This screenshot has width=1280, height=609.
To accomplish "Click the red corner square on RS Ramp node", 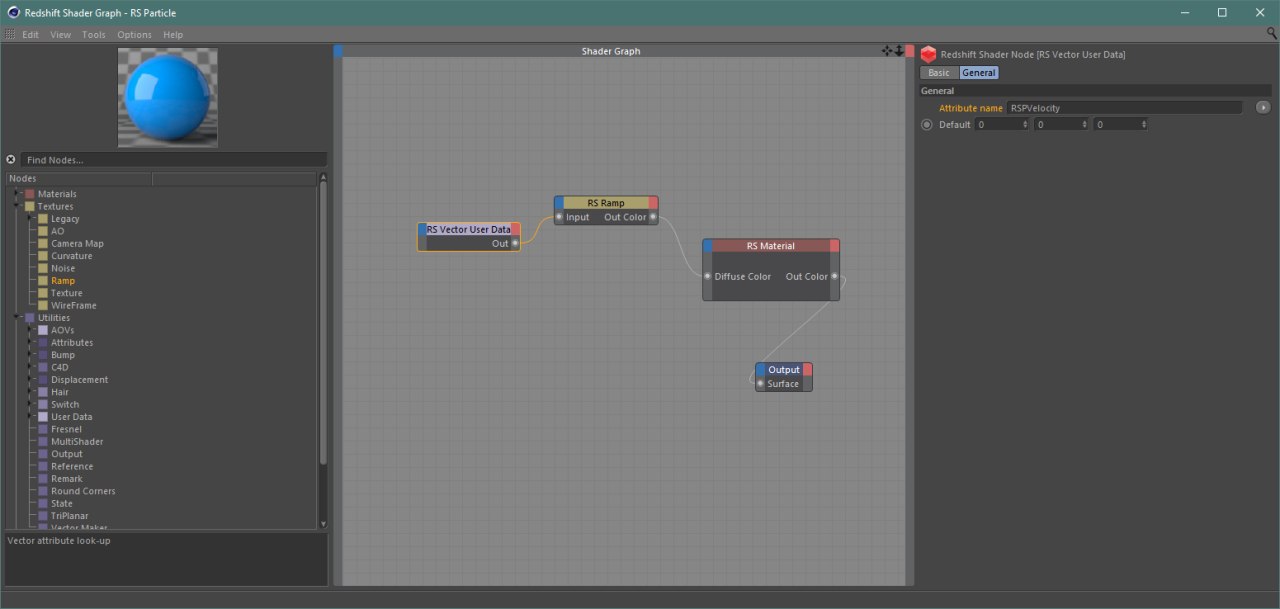I will (x=653, y=203).
